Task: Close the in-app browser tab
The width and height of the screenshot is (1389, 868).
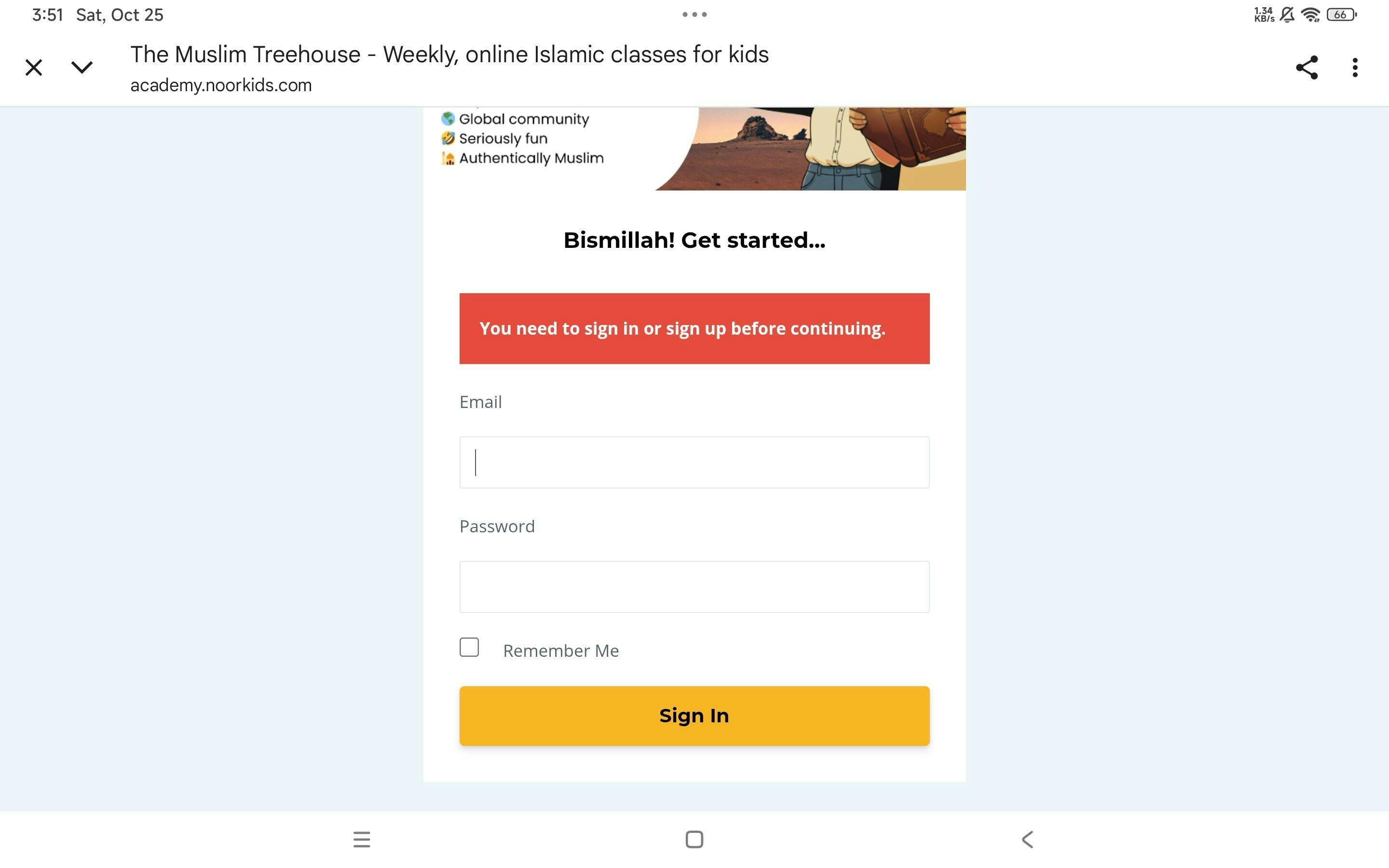Action: click(34, 68)
